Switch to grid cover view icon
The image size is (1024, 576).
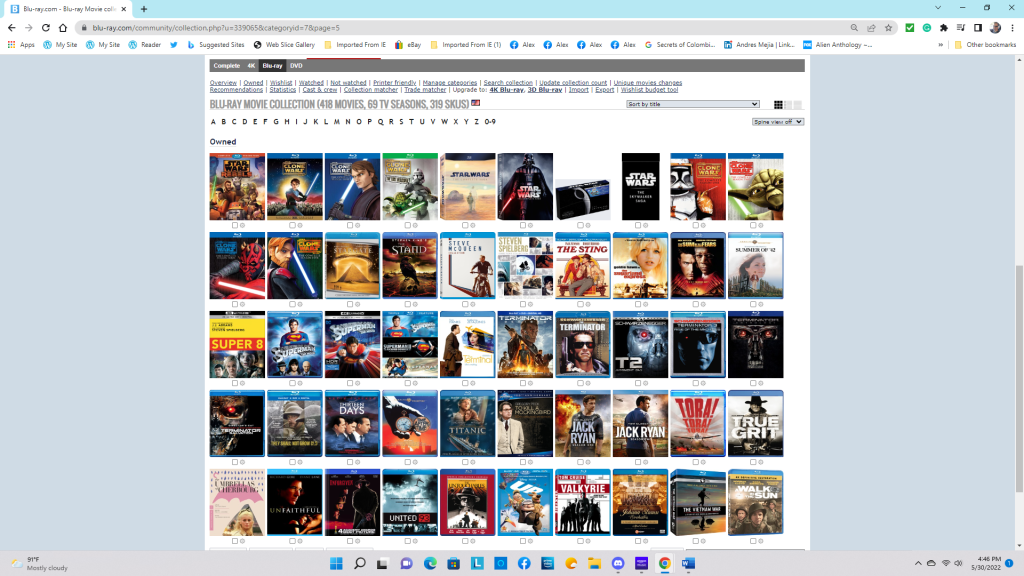[779, 105]
